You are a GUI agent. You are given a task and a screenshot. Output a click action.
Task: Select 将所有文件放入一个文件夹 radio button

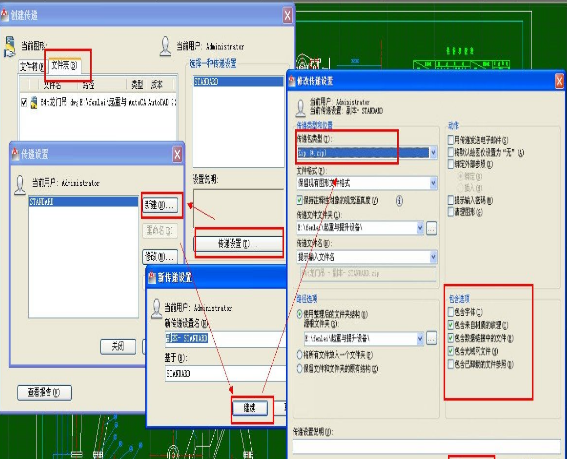(299, 355)
